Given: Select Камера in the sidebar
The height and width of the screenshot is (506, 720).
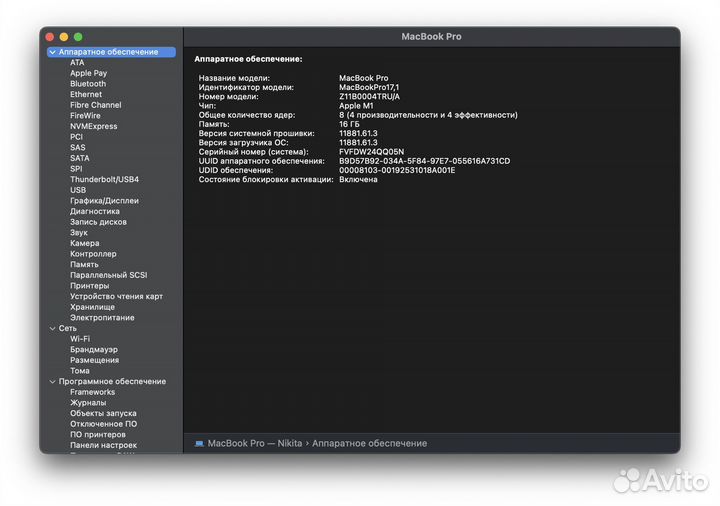Looking at the screenshot, I should coord(84,243).
